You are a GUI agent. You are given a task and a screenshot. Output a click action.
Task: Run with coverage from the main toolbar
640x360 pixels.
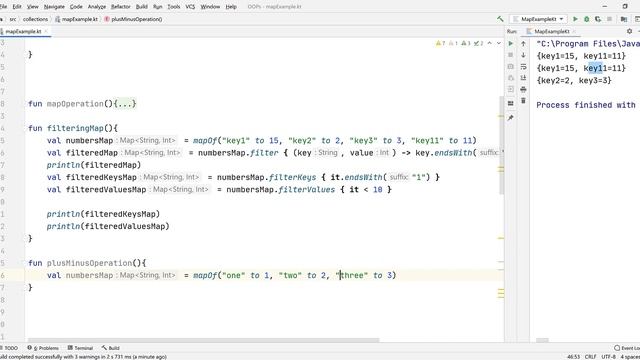(x=598, y=19)
